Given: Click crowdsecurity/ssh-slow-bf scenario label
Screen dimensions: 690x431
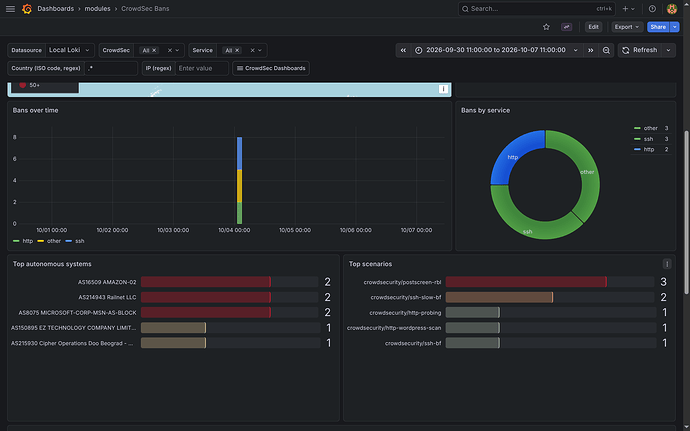Looking at the screenshot, I should (x=406, y=298).
